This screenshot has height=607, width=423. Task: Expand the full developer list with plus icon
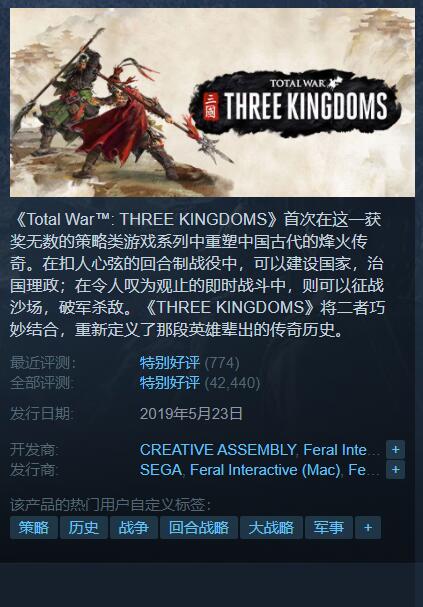click(395, 449)
